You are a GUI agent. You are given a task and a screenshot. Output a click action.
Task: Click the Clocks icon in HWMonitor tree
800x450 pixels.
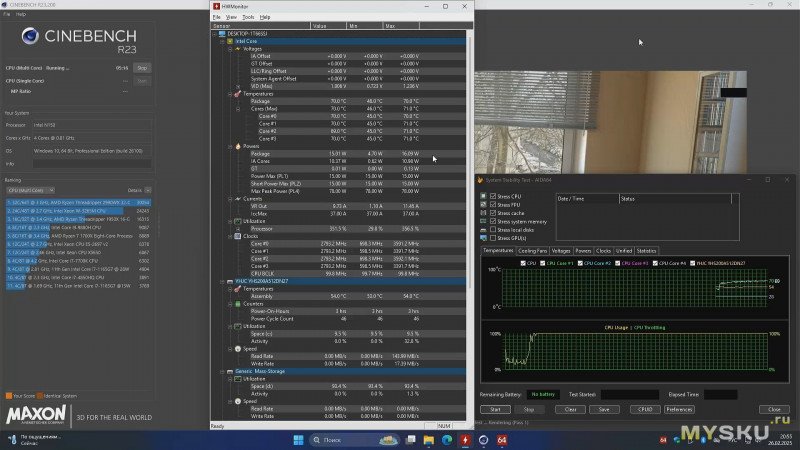pos(238,236)
